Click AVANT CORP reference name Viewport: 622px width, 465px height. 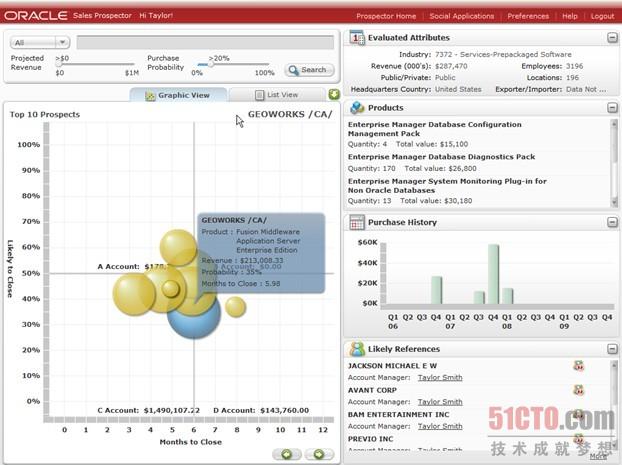tap(372, 390)
